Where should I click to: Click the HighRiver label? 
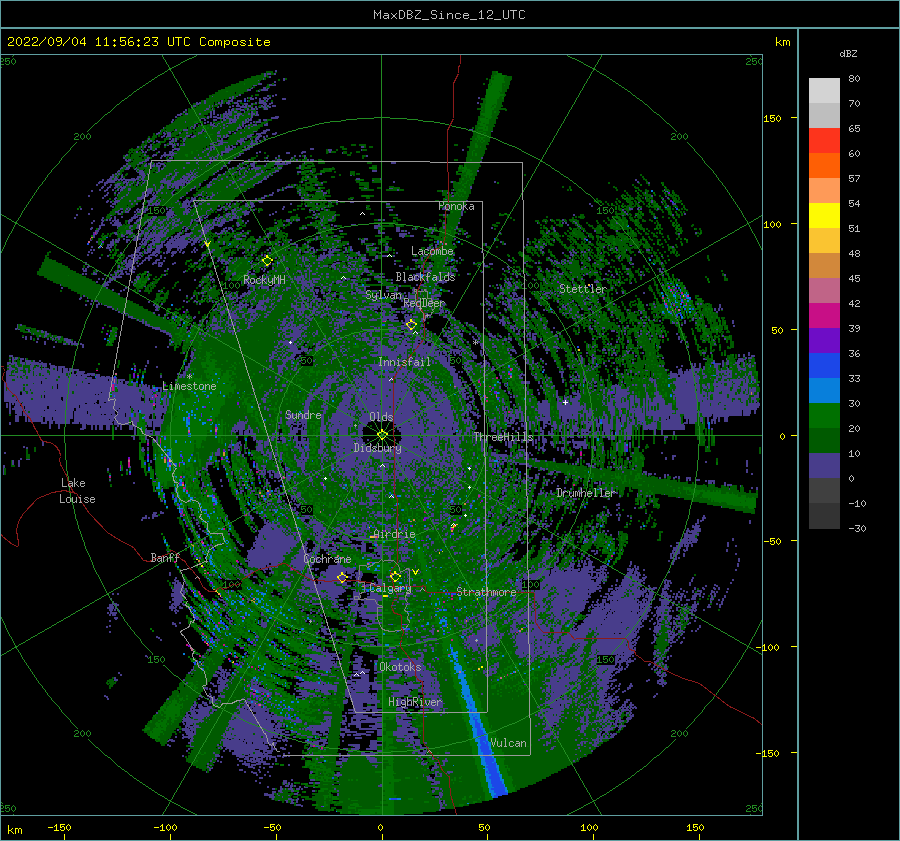click(415, 702)
